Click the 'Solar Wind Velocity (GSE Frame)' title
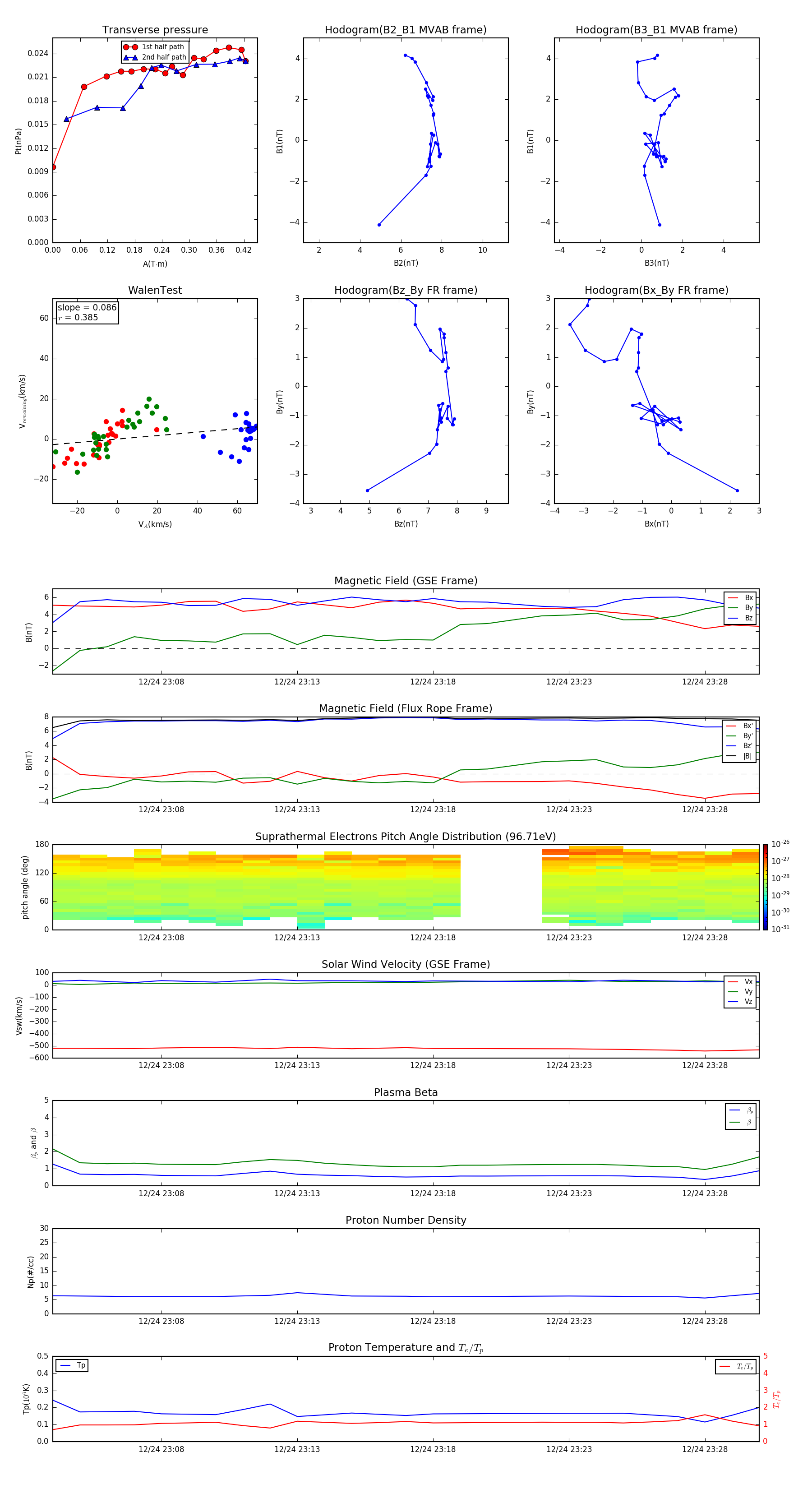 pos(406,964)
